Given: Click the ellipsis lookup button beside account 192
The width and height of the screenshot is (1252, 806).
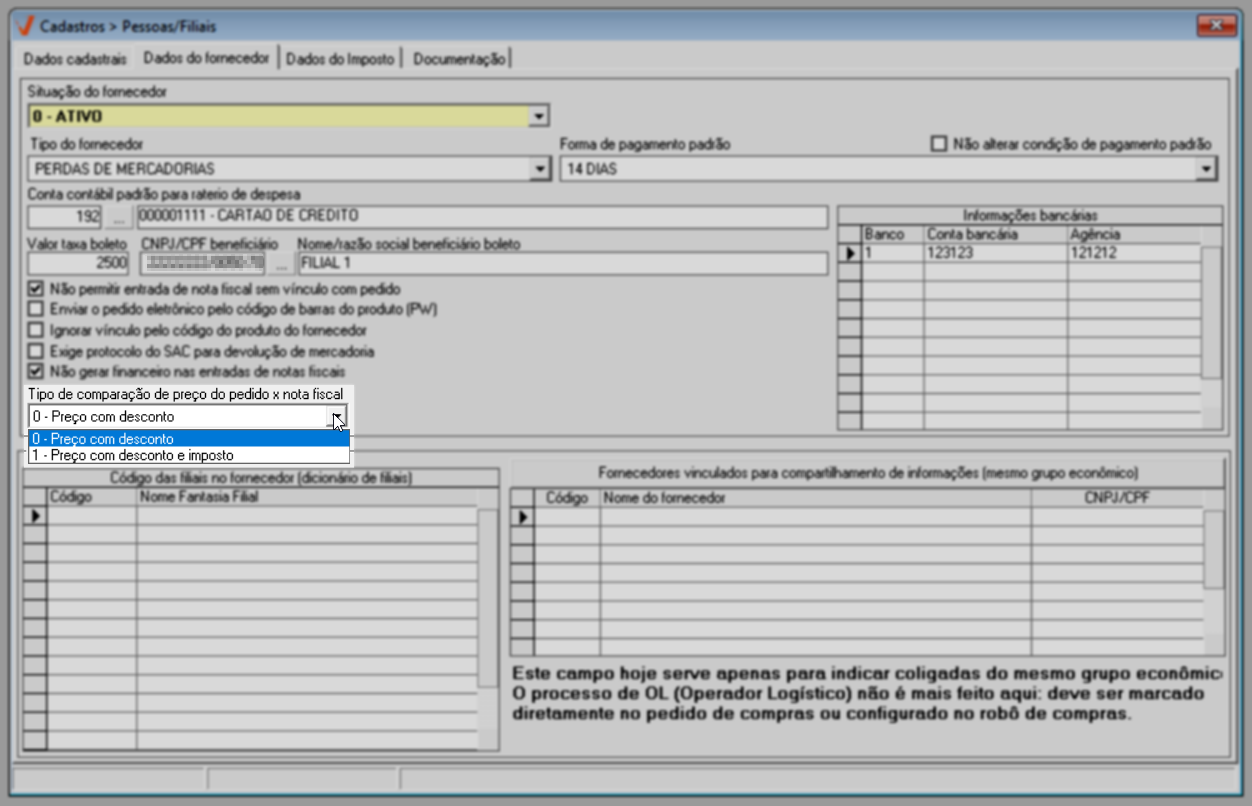Looking at the screenshot, I should click(119, 217).
